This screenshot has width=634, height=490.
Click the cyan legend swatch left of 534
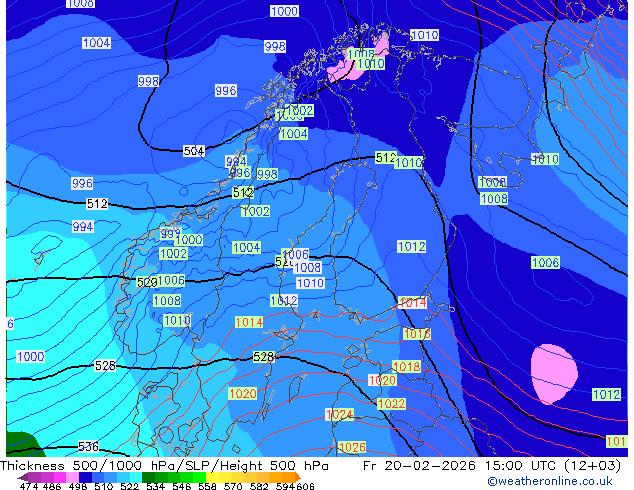pos(136,477)
